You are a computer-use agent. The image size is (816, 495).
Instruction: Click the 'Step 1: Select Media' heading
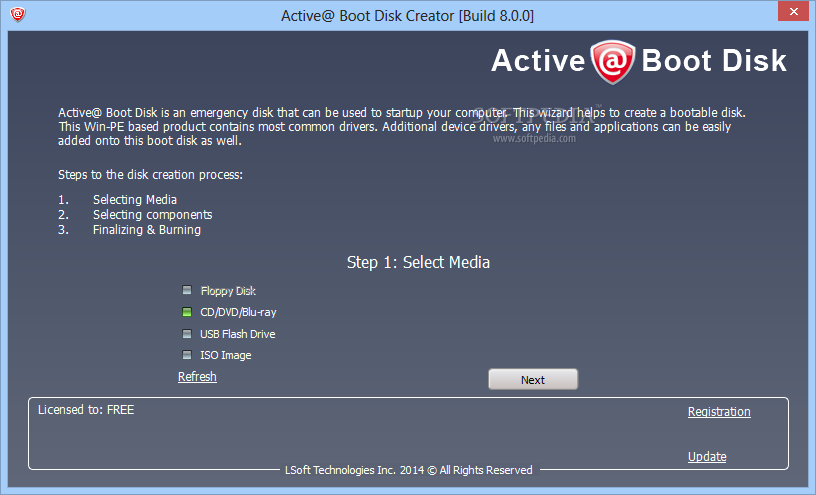coord(418,262)
